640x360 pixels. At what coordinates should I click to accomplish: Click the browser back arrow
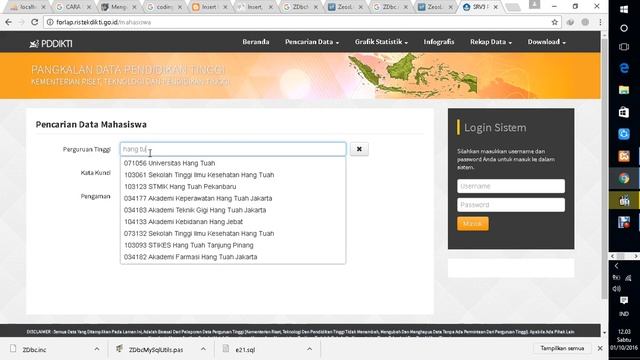[x=9, y=22]
